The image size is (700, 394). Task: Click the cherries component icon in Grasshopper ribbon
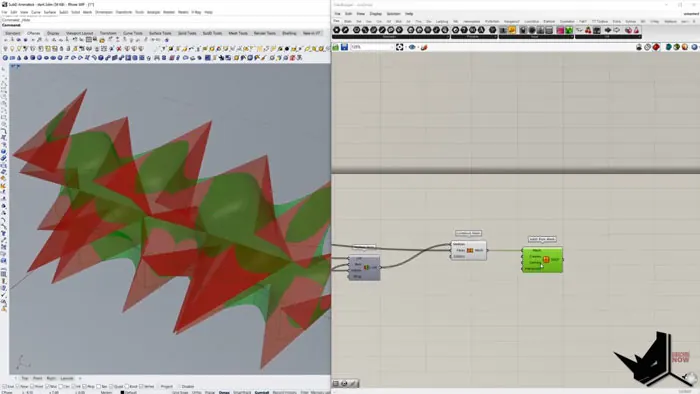point(588,30)
